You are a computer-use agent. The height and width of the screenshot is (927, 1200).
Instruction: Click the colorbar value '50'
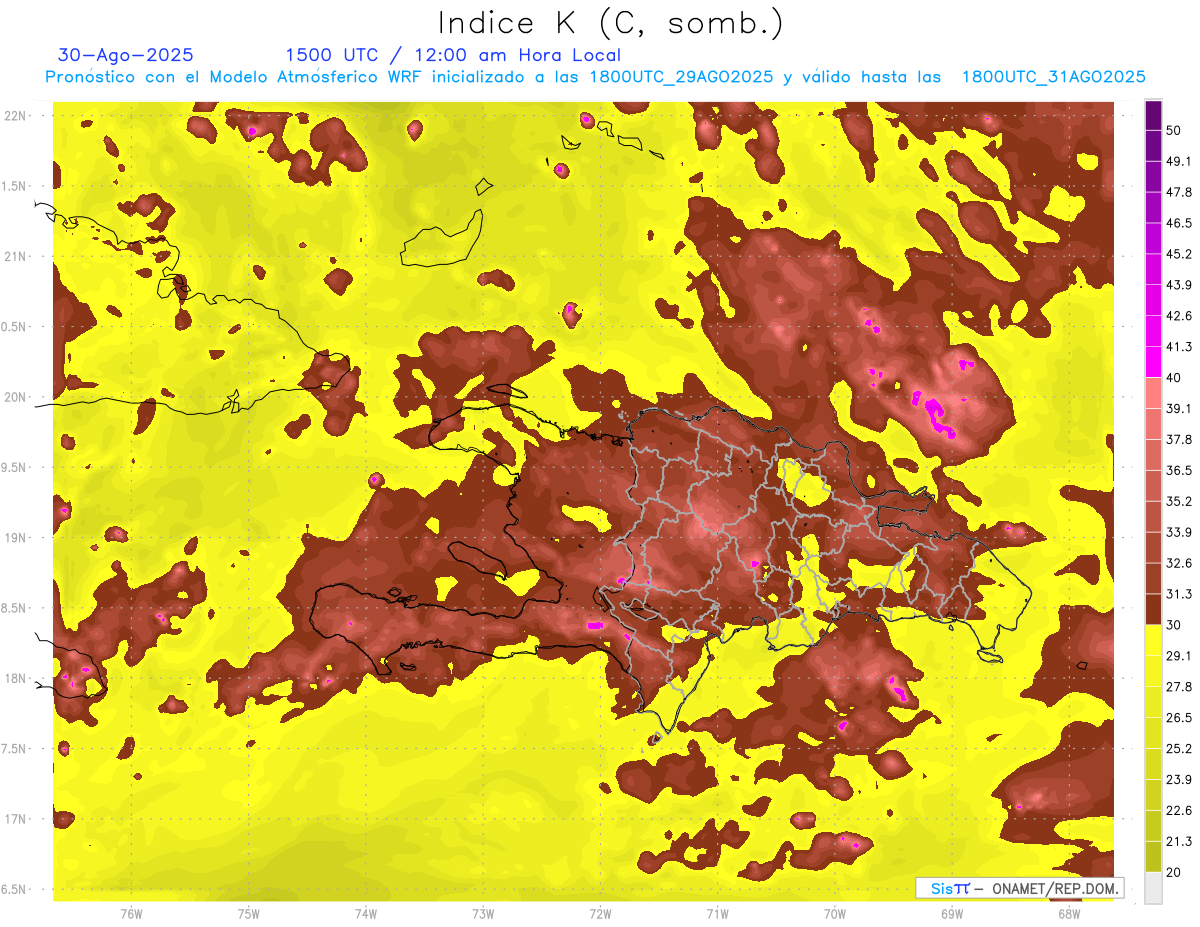pyautogui.click(x=1174, y=130)
